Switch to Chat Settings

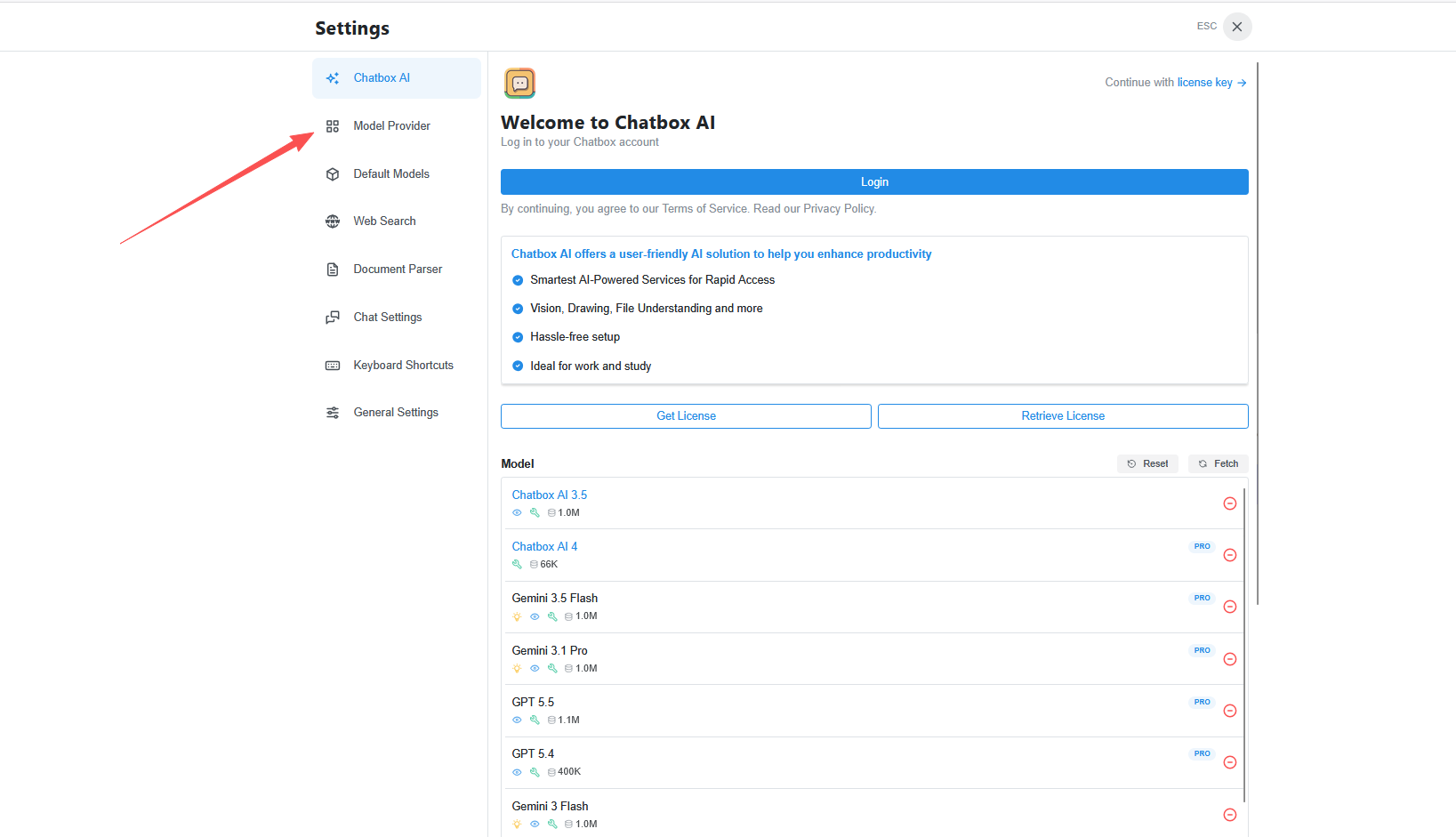click(x=396, y=318)
